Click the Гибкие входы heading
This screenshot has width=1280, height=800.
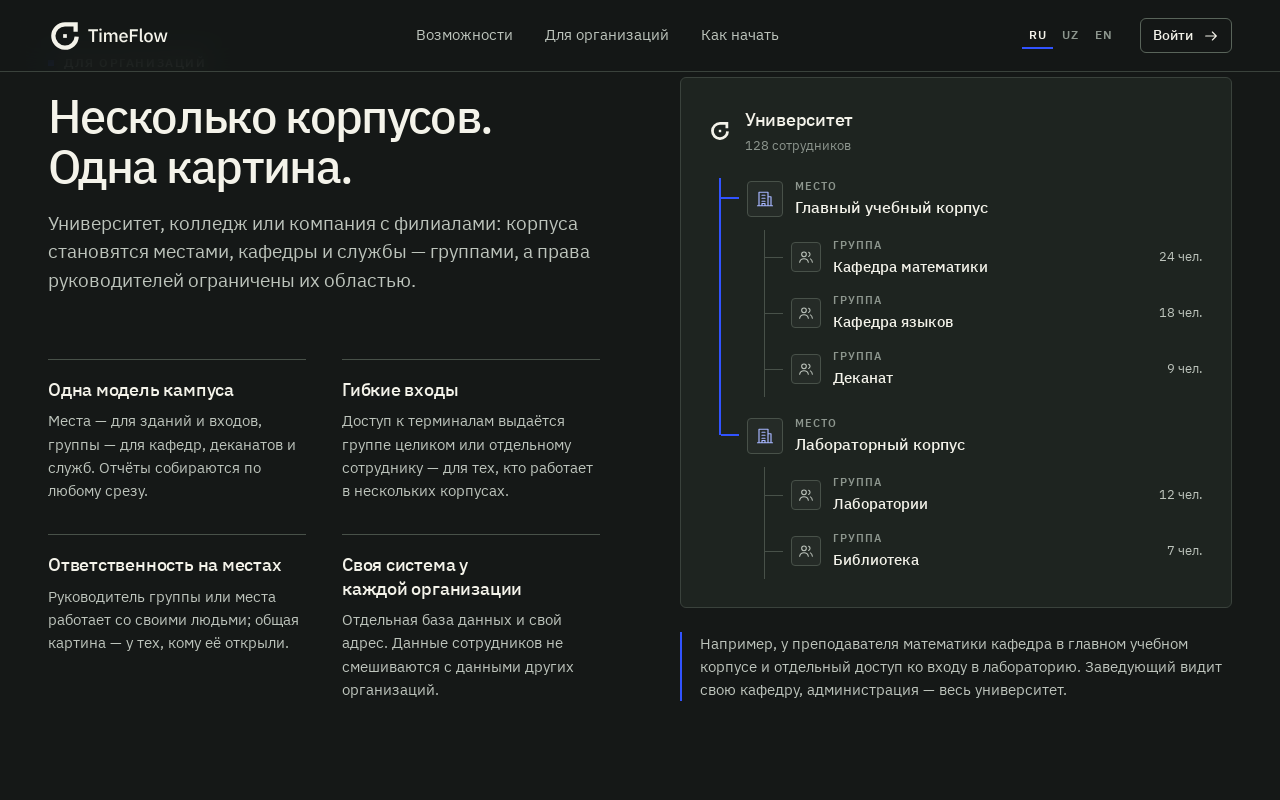click(400, 390)
